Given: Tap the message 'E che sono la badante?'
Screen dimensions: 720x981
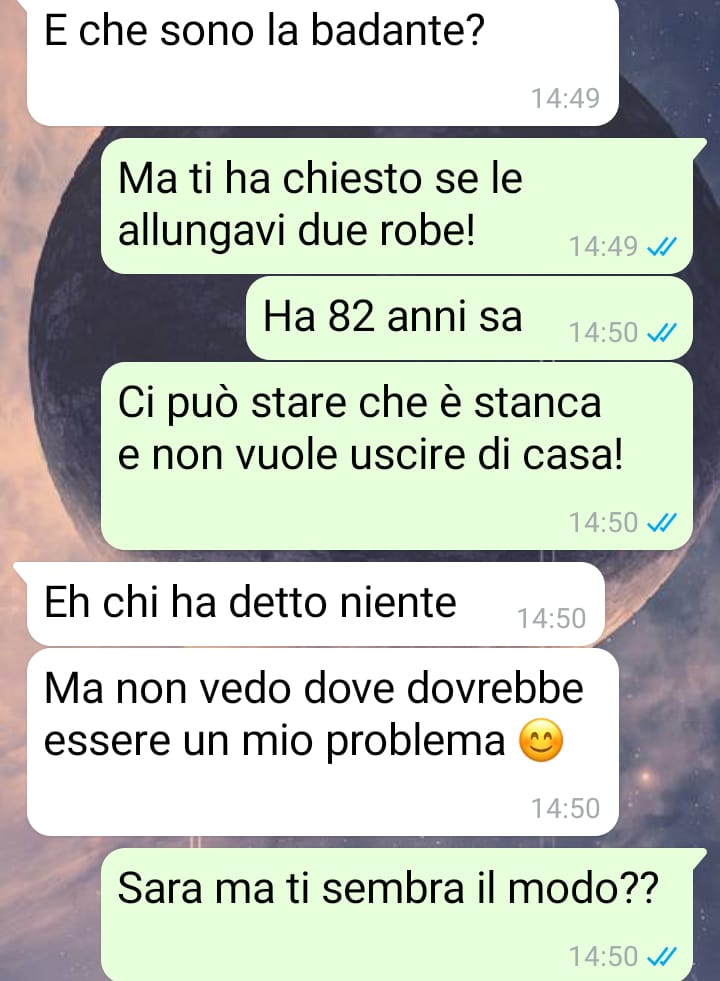Looking at the screenshot, I should pos(323,61).
